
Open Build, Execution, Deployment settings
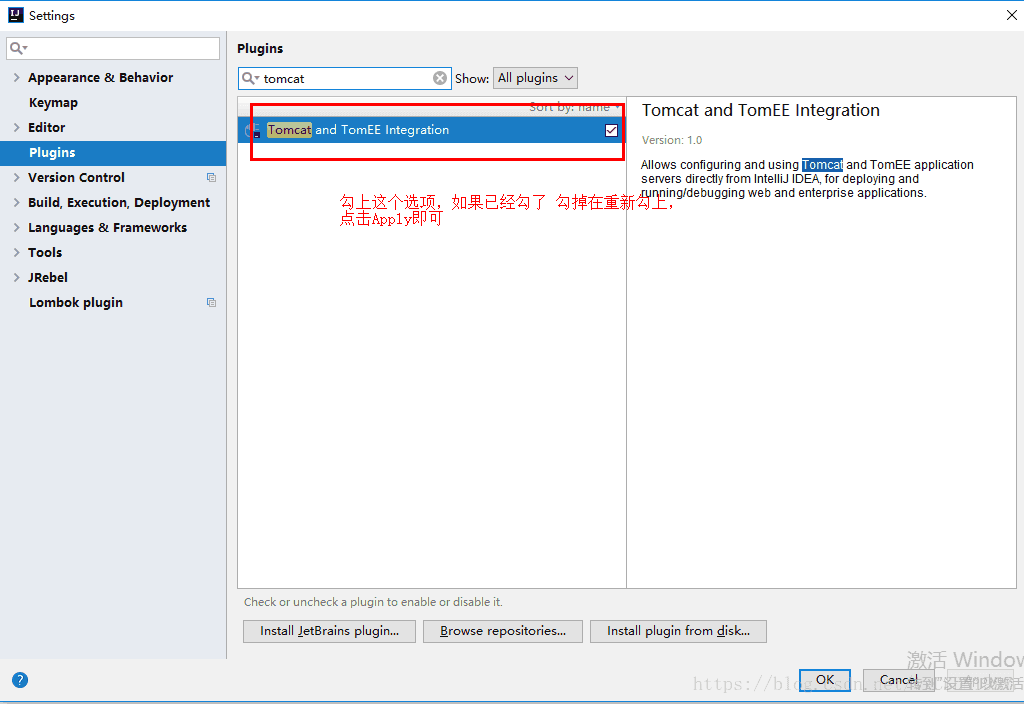119,202
